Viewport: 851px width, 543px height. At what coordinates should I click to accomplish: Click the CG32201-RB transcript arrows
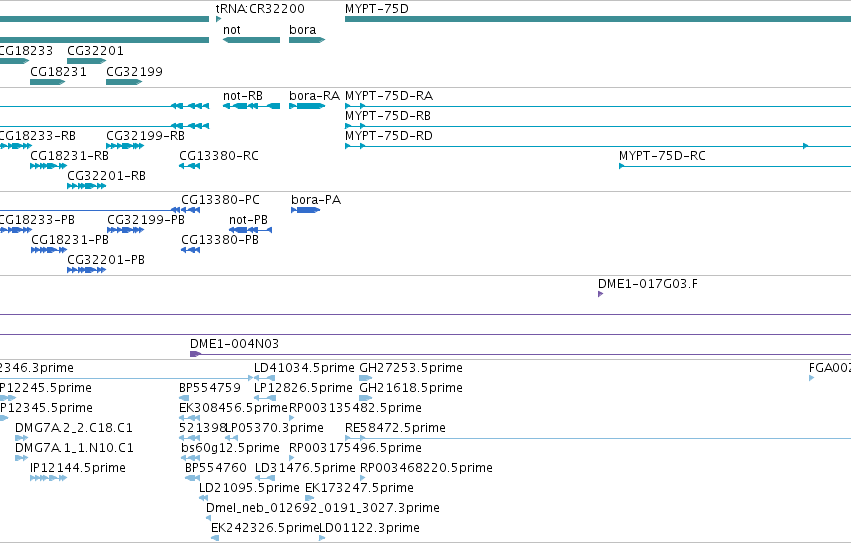click(86, 186)
